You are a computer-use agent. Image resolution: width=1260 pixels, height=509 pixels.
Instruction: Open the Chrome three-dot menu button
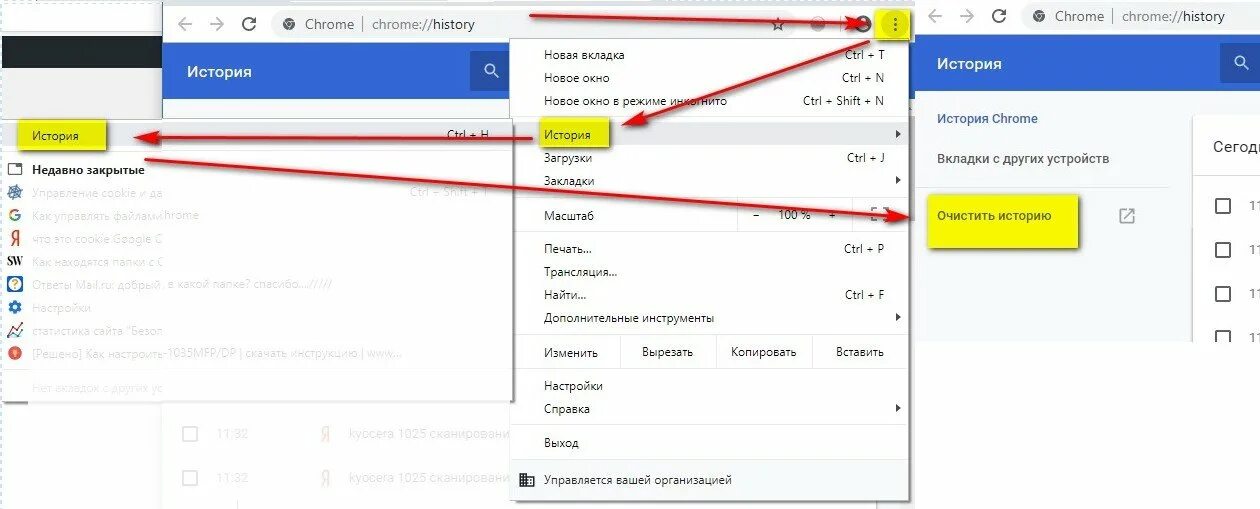[895, 25]
